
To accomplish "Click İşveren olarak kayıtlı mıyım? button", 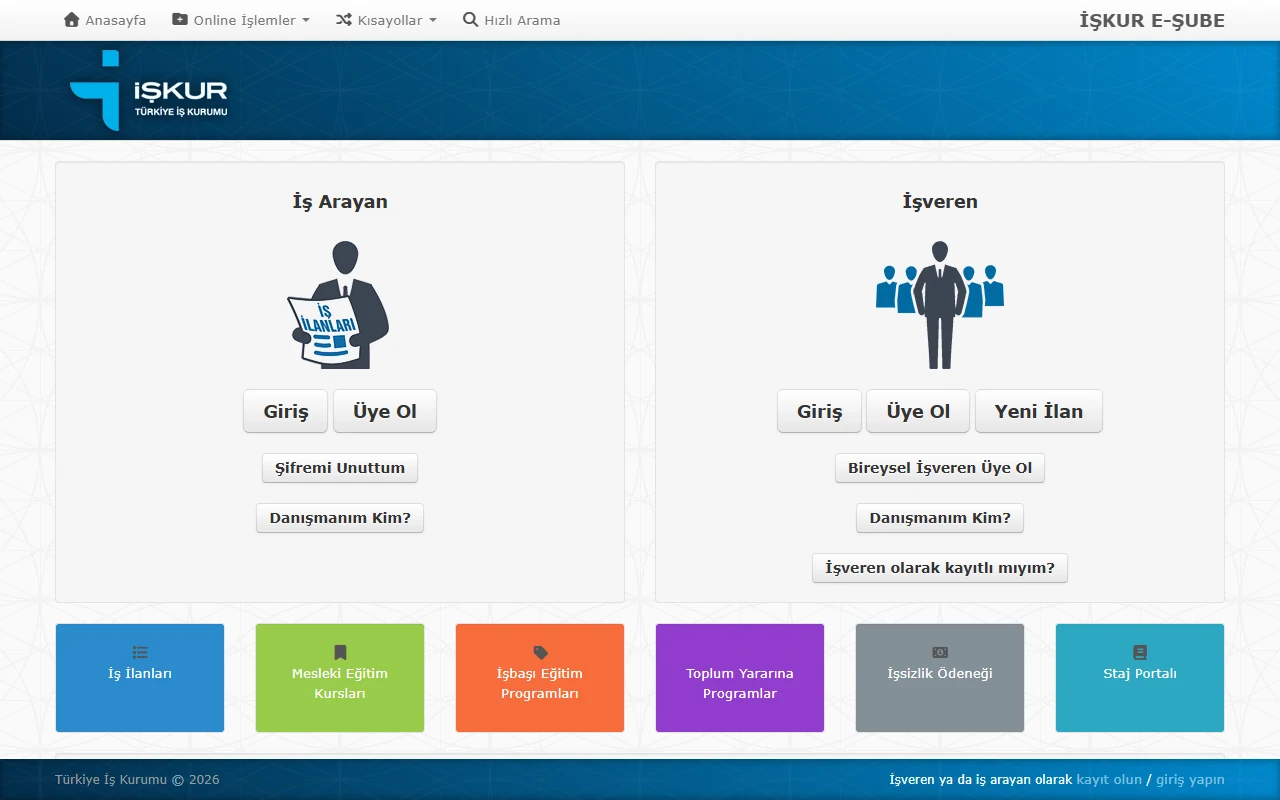I will [940, 568].
